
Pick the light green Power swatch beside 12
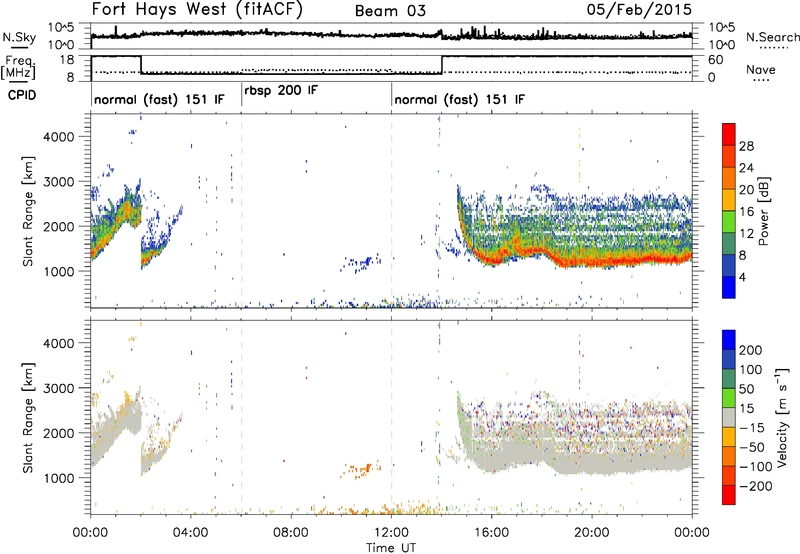pyautogui.click(x=729, y=221)
